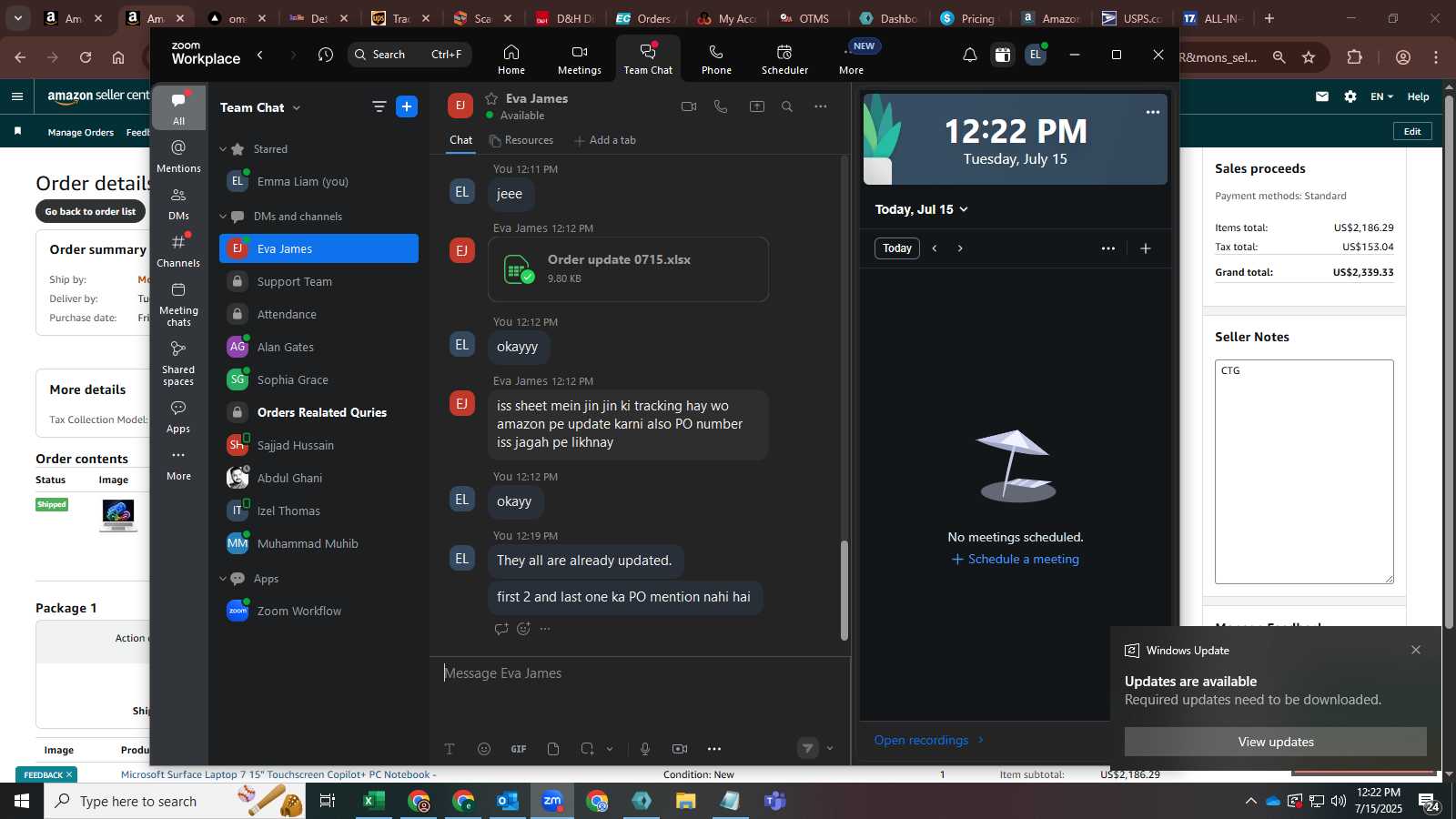The image size is (1456, 819).
Task: Click the chat message scrollbar
Action: pyautogui.click(x=844, y=590)
